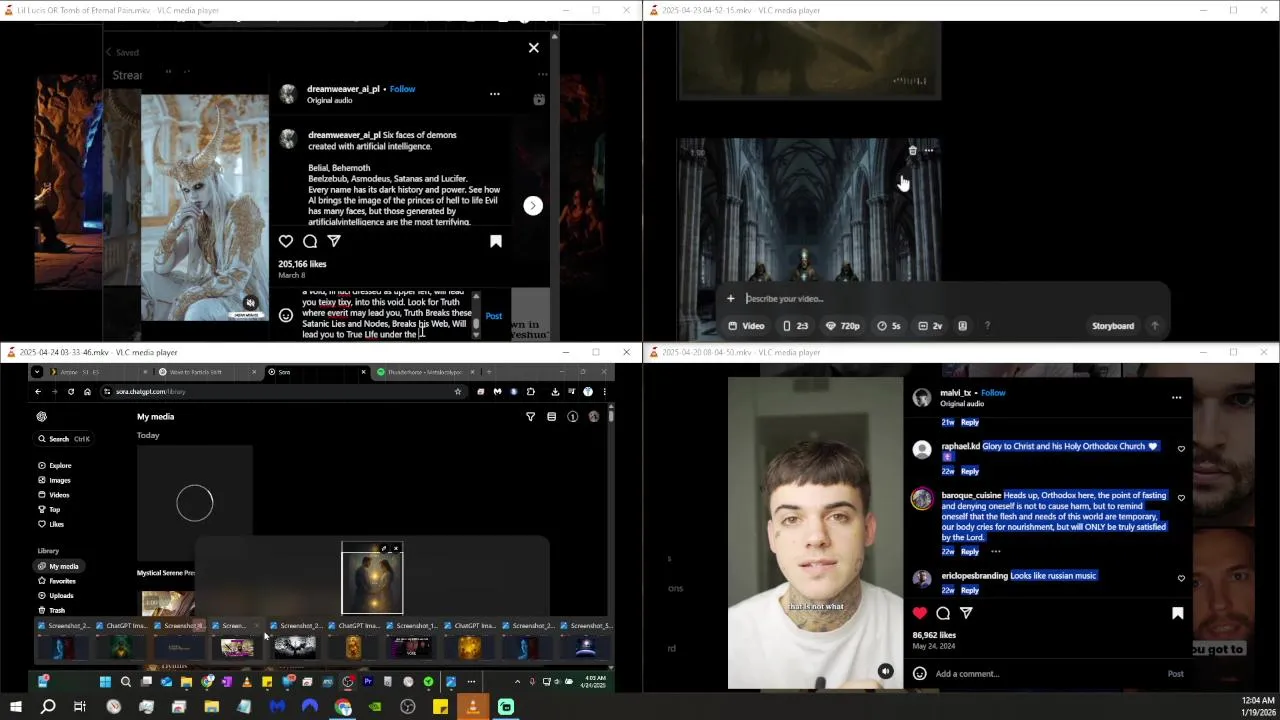The height and width of the screenshot is (720, 1280).
Task: Open VLC from the Windows taskbar
Action: (x=473, y=707)
